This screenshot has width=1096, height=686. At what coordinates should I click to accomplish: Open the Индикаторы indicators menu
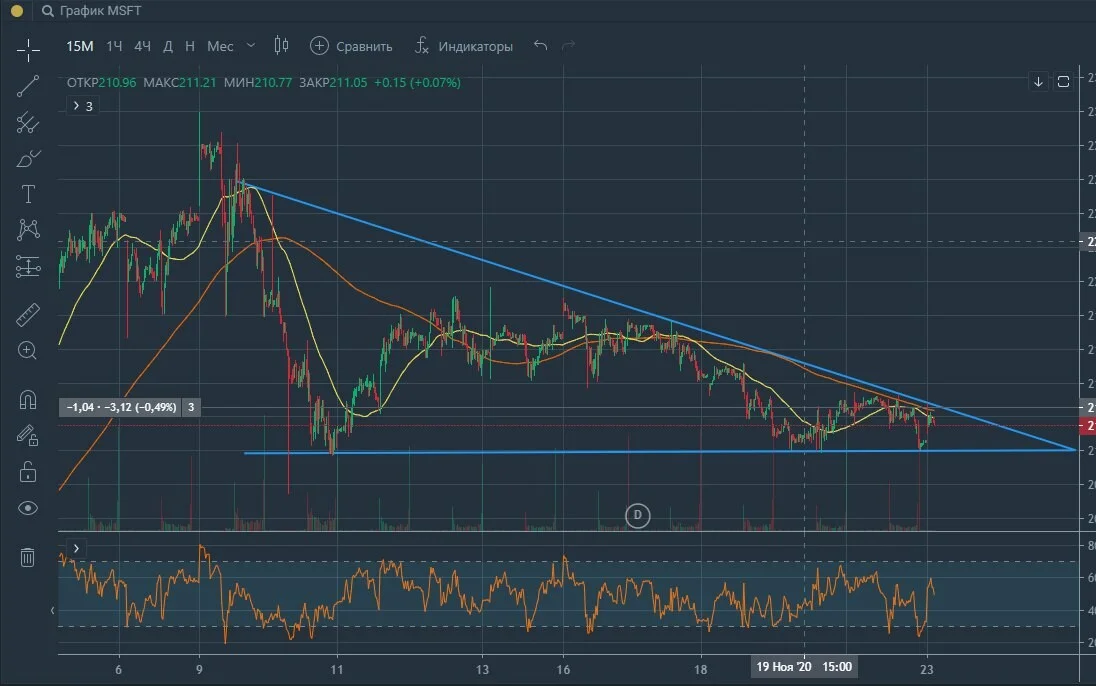coord(463,46)
